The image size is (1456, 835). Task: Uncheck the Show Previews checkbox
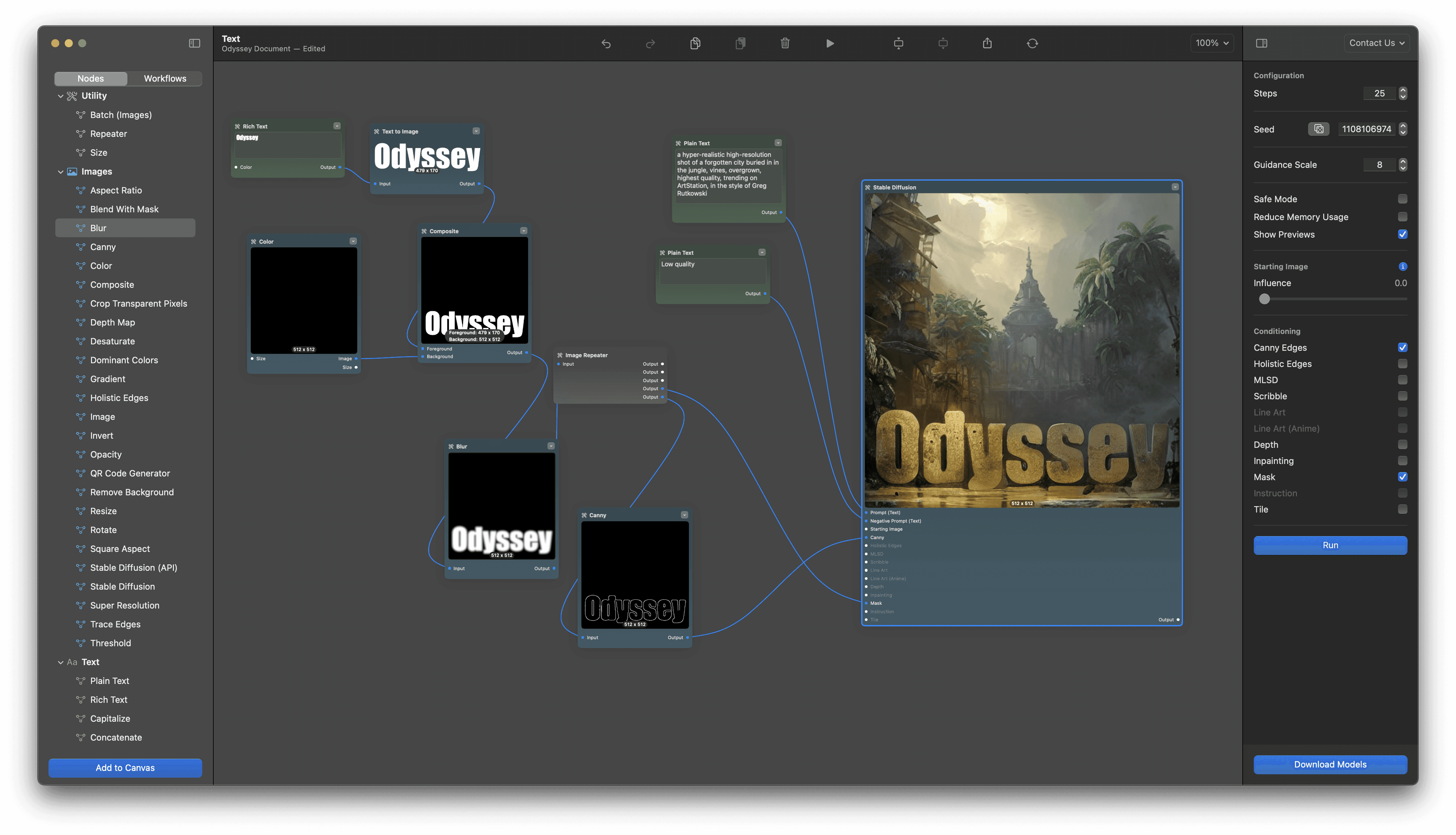tap(1402, 235)
